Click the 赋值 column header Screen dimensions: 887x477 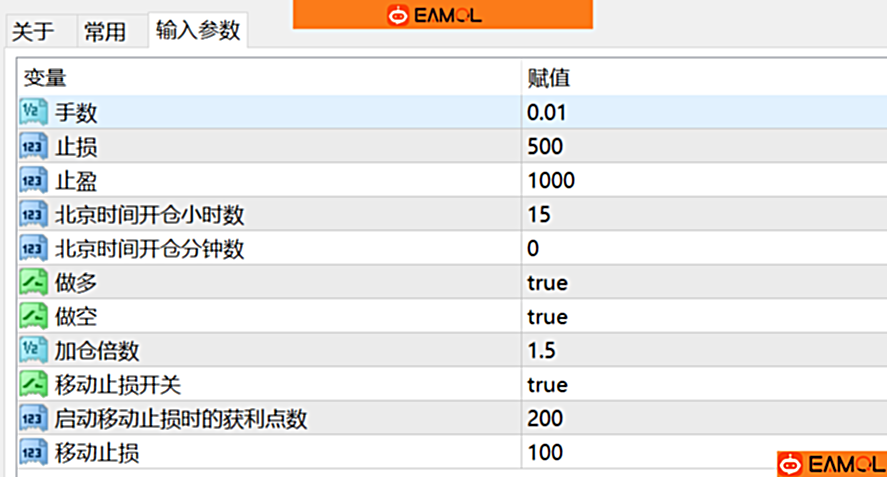click(548, 78)
